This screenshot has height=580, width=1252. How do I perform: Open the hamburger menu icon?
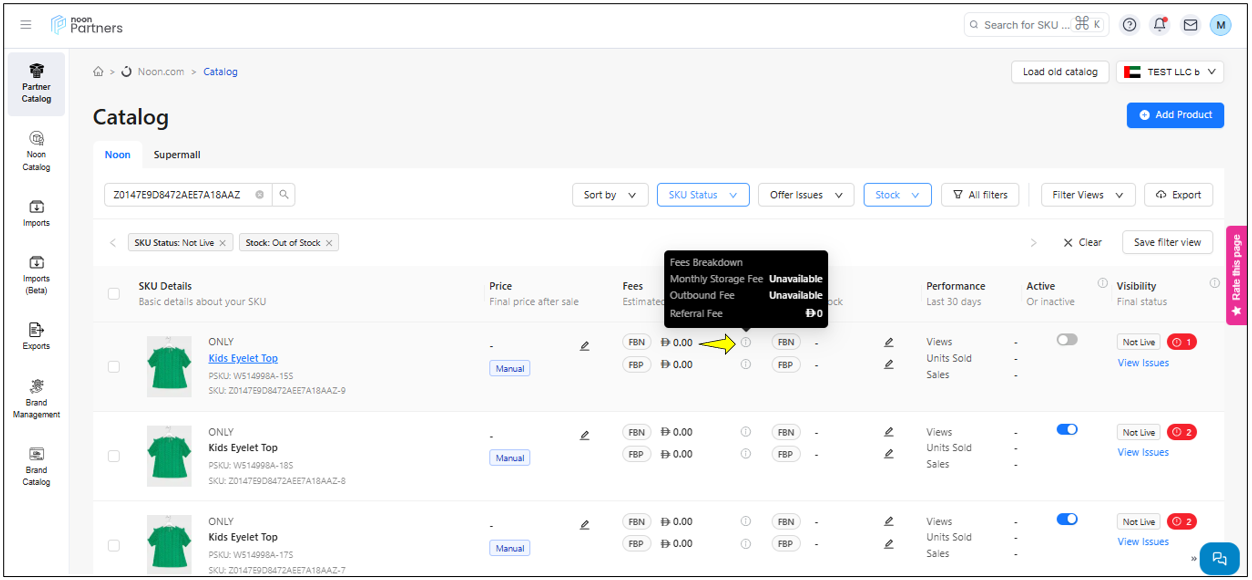click(x=26, y=25)
